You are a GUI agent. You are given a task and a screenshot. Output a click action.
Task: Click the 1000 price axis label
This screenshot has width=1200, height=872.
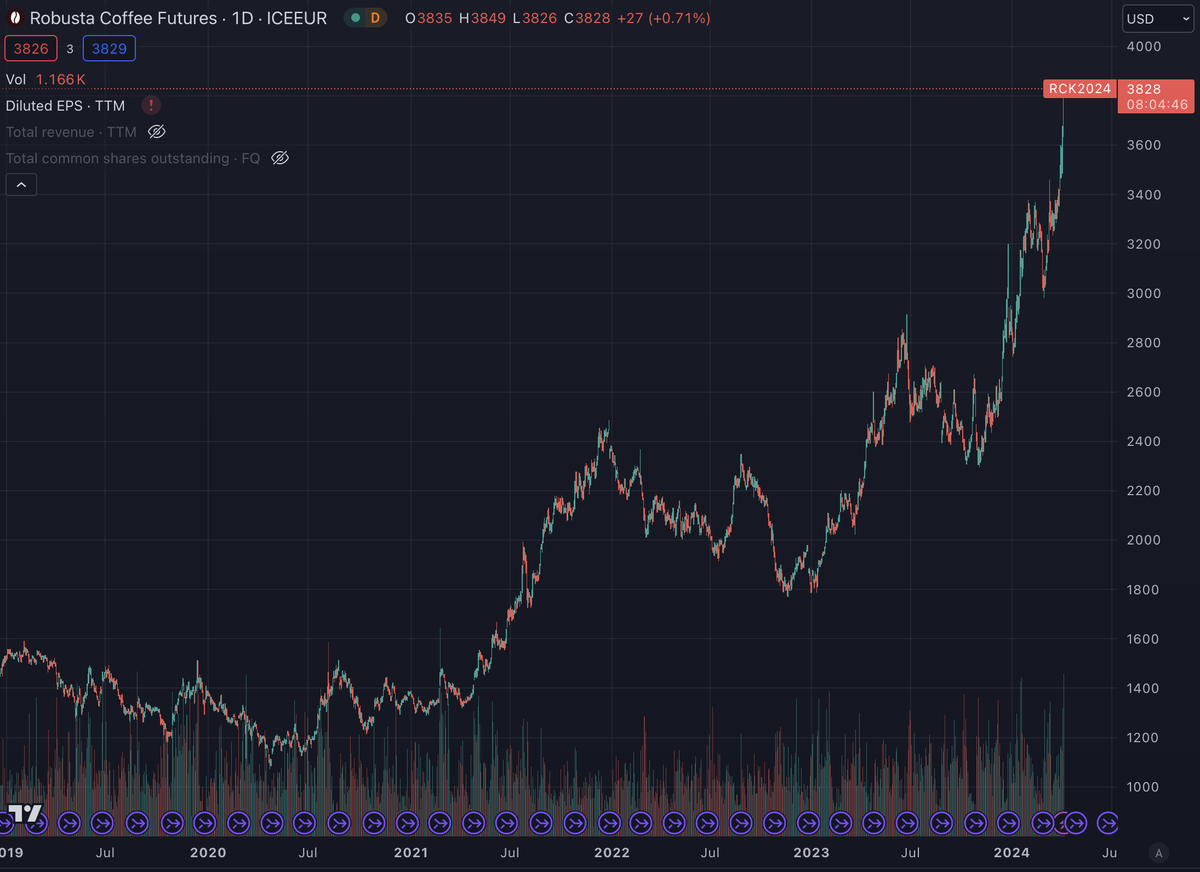1144,787
